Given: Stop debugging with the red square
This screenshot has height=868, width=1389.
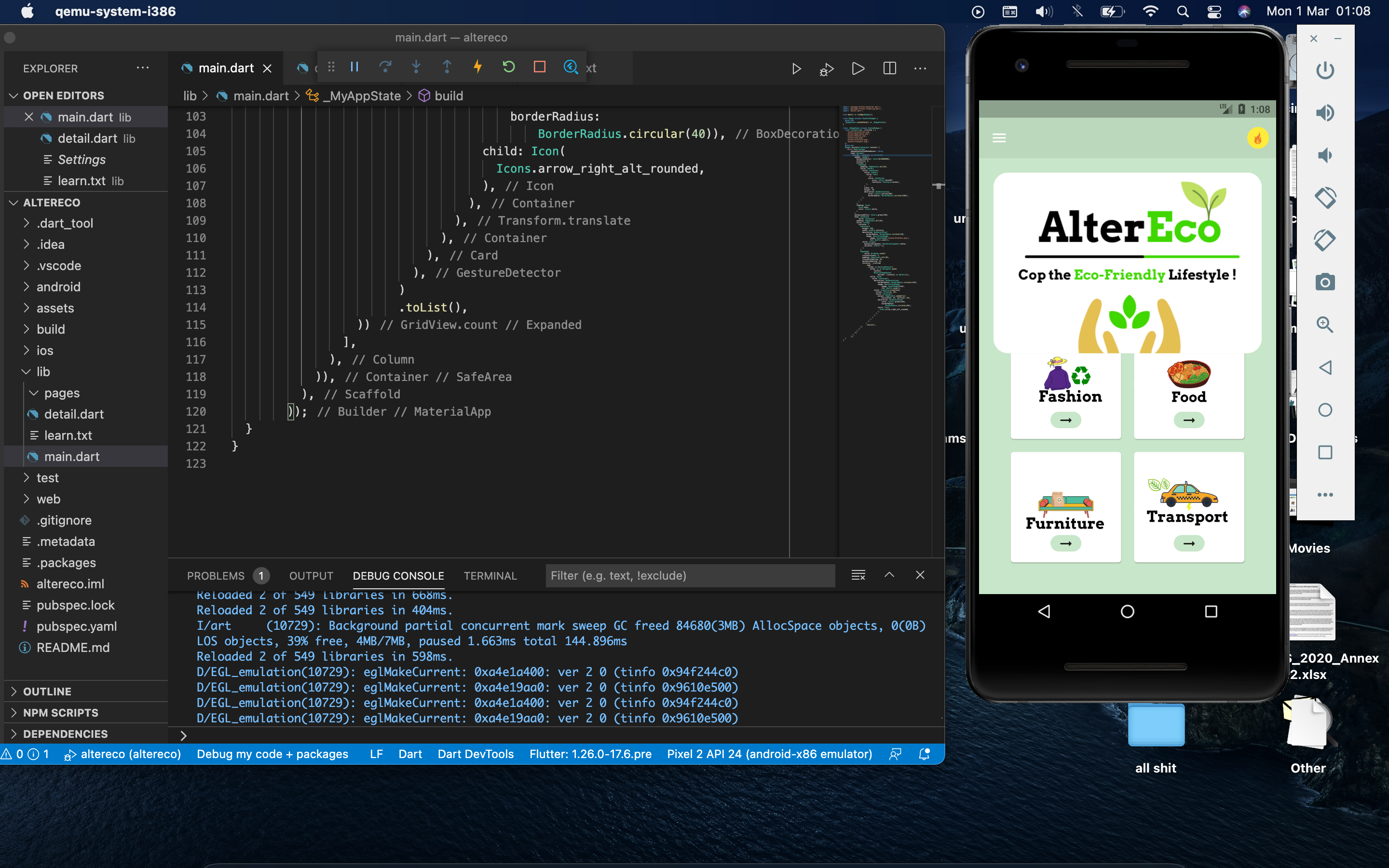Looking at the screenshot, I should (x=539, y=67).
